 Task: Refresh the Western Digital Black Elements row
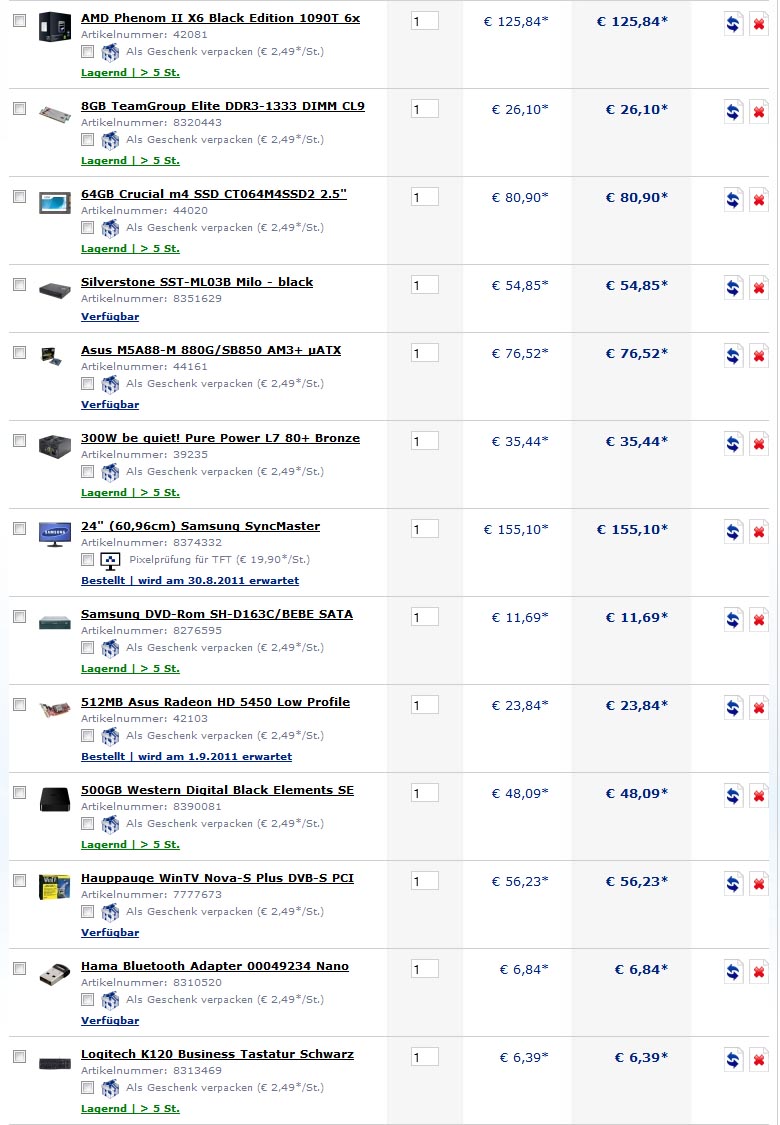(x=733, y=796)
